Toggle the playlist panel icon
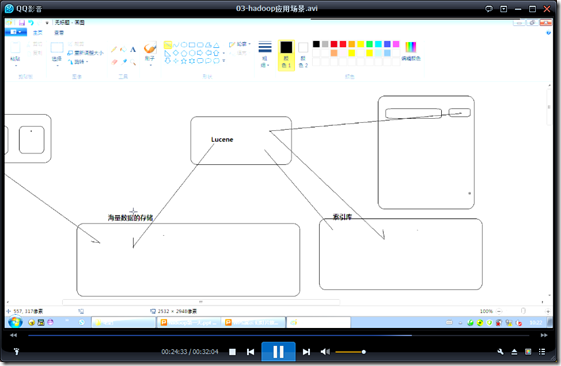The height and width of the screenshot is (366, 561). (x=542, y=352)
